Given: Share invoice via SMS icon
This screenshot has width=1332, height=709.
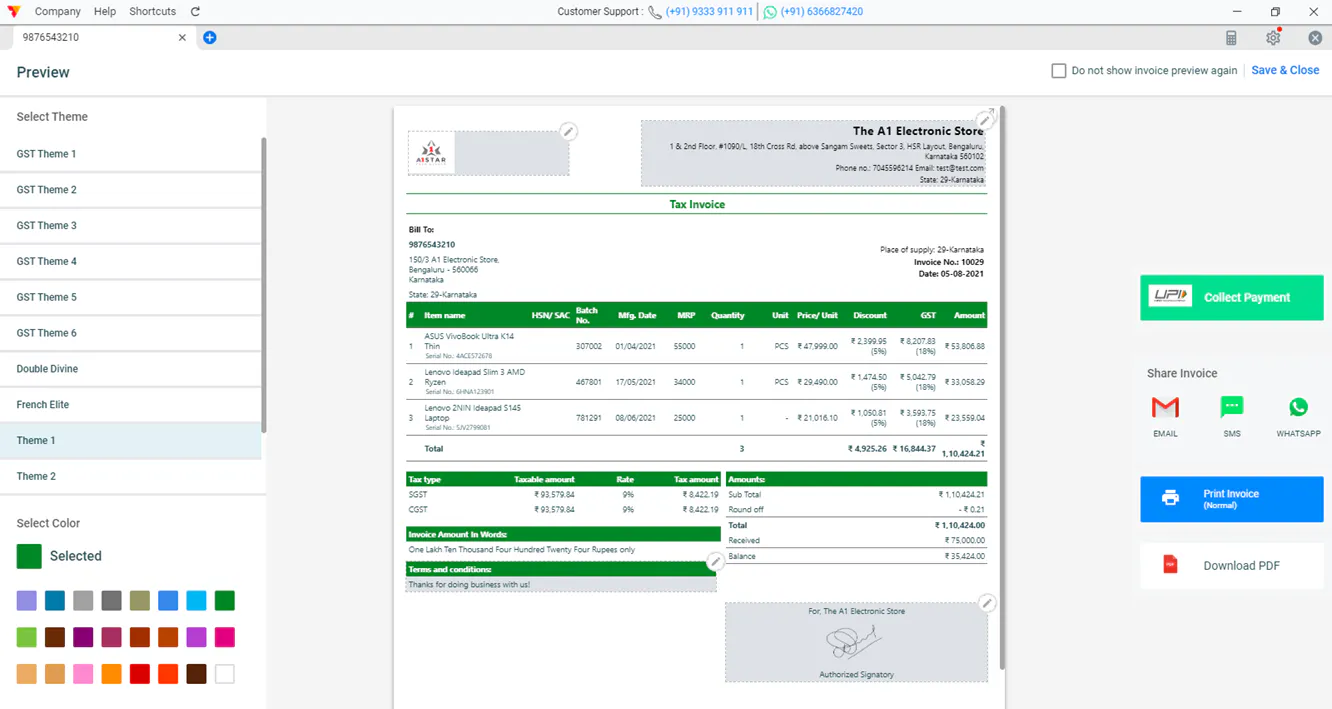Looking at the screenshot, I should 1232,407.
